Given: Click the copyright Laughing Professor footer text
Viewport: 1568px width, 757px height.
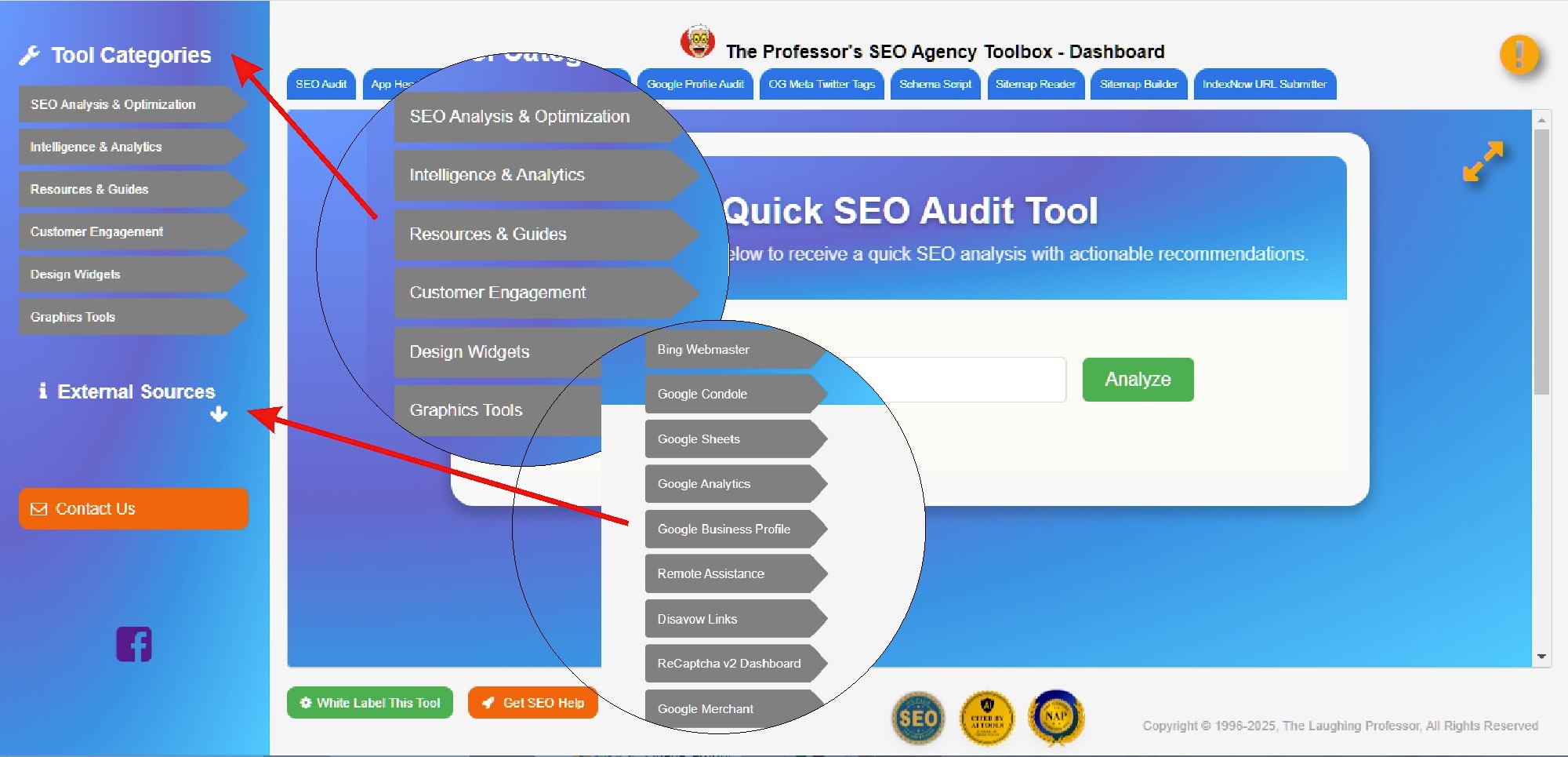Looking at the screenshot, I should pyautogui.click(x=1340, y=726).
